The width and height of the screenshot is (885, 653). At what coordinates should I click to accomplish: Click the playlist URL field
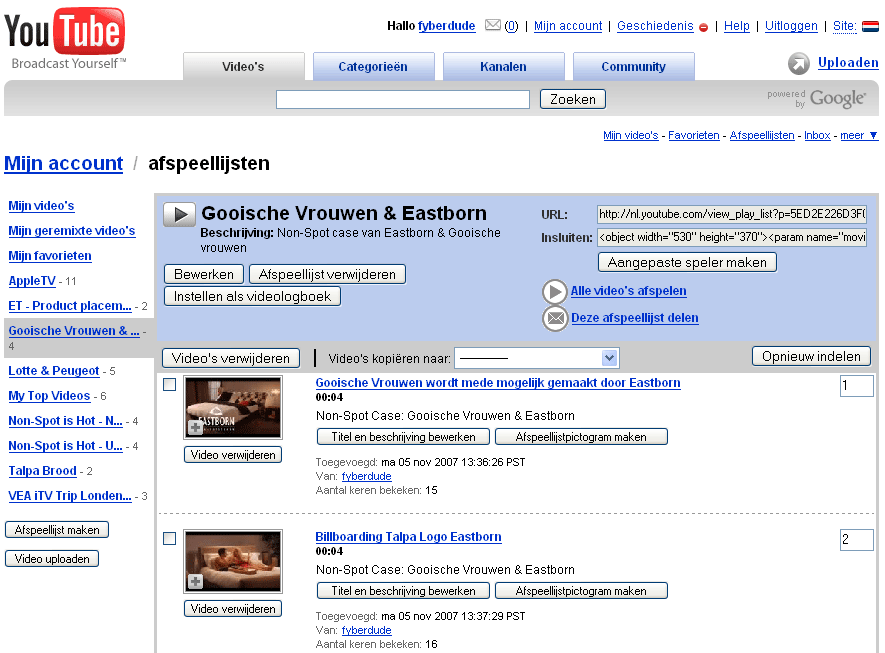coord(732,214)
